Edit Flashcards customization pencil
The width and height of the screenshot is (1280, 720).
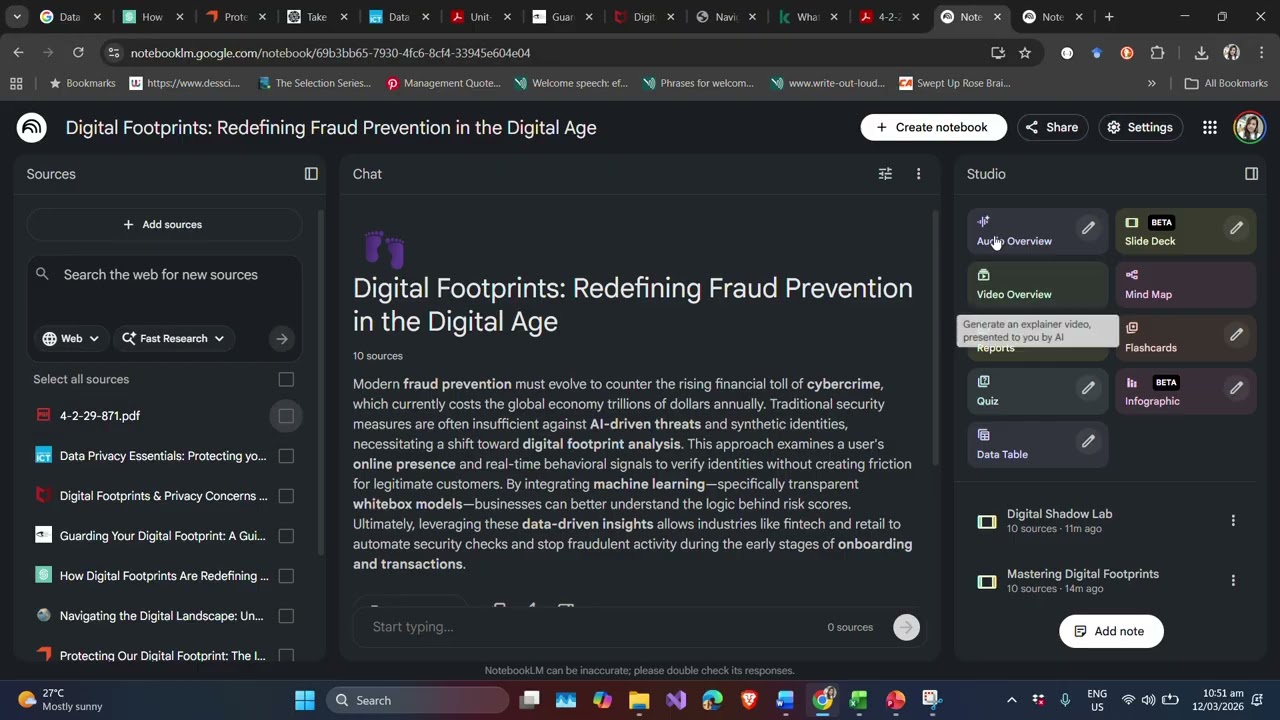(x=1236, y=335)
